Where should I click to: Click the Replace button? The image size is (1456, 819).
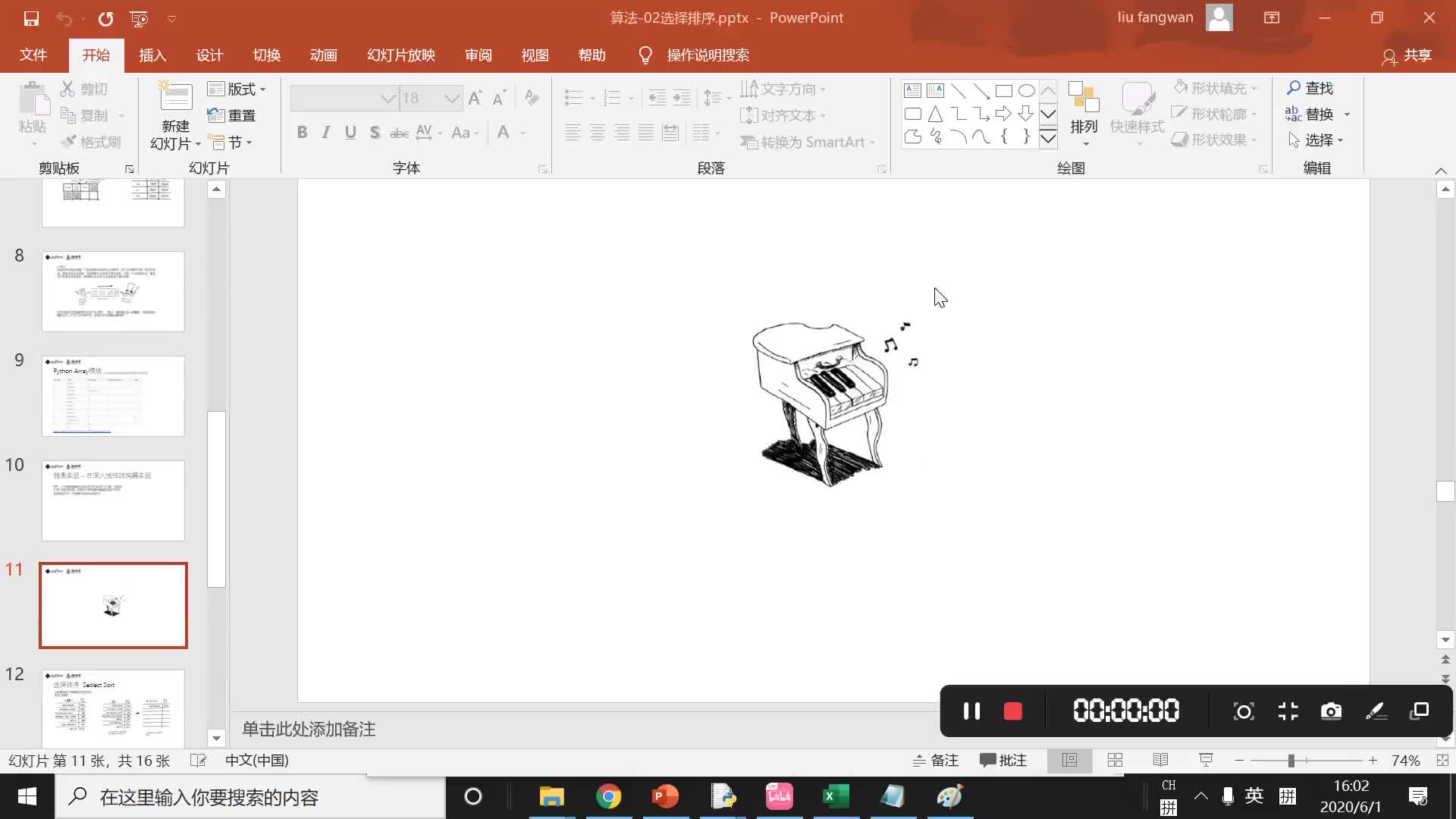1310,115
